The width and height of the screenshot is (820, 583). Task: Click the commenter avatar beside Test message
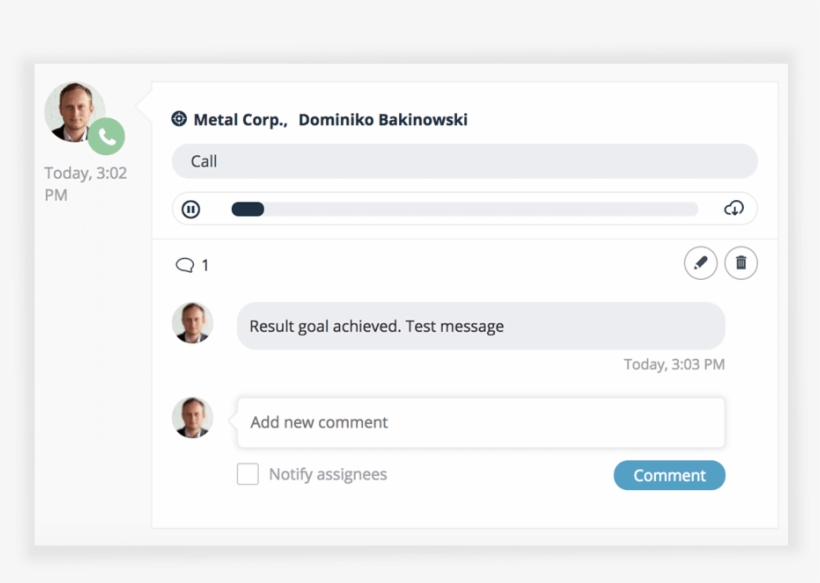pos(193,324)
